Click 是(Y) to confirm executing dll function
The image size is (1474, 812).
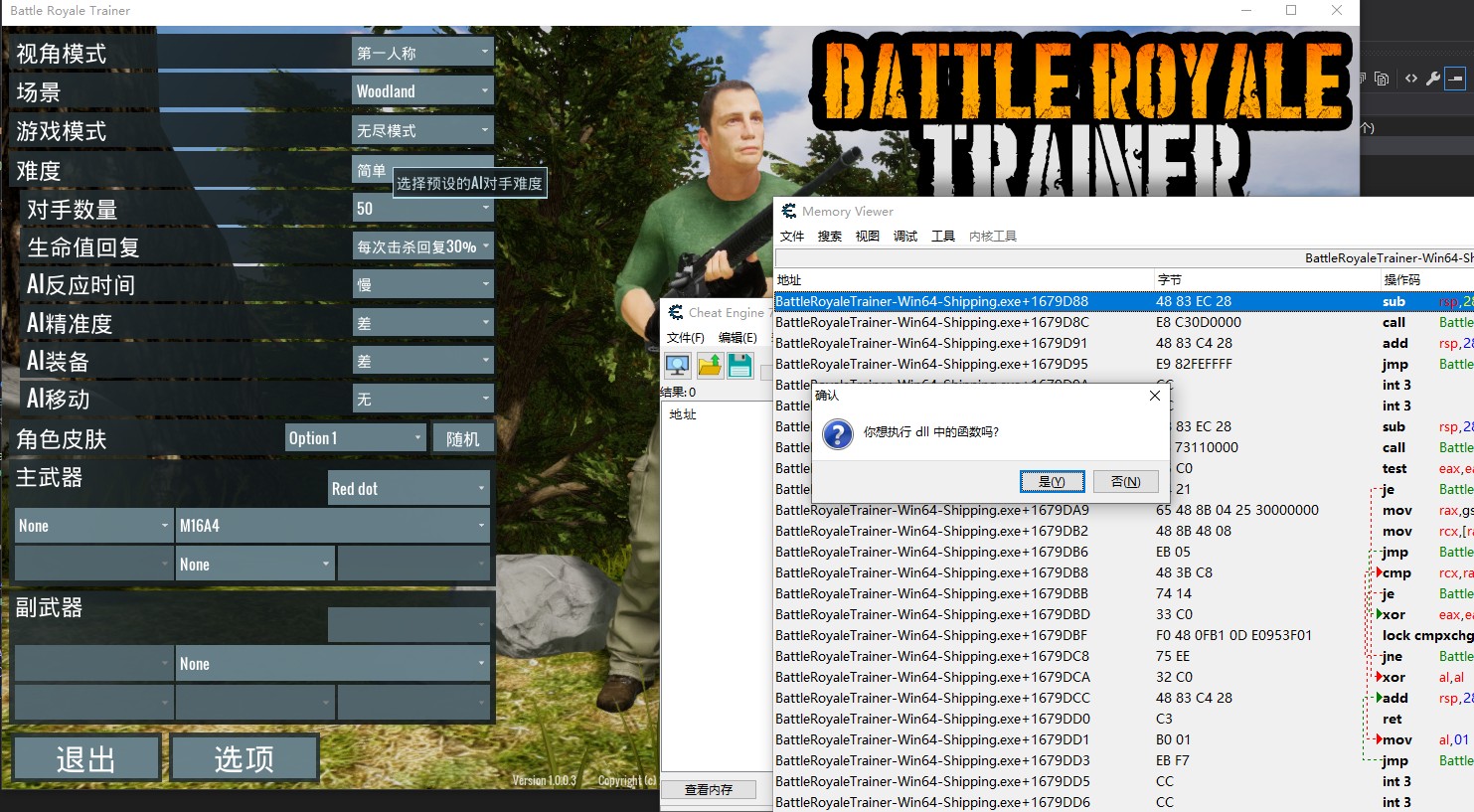1052,481
